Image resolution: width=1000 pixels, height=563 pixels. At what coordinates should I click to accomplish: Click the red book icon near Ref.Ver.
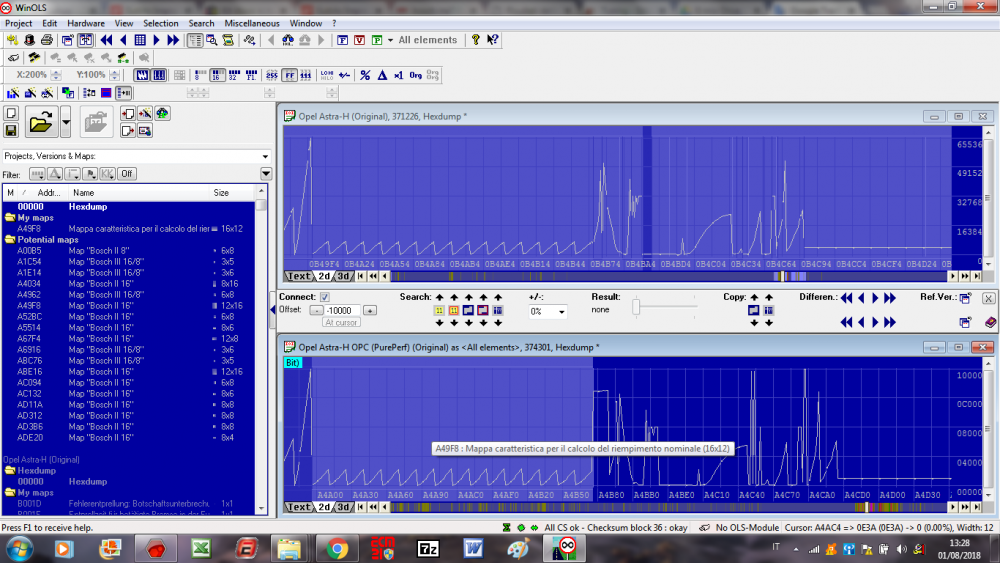(x=990, y=323)
